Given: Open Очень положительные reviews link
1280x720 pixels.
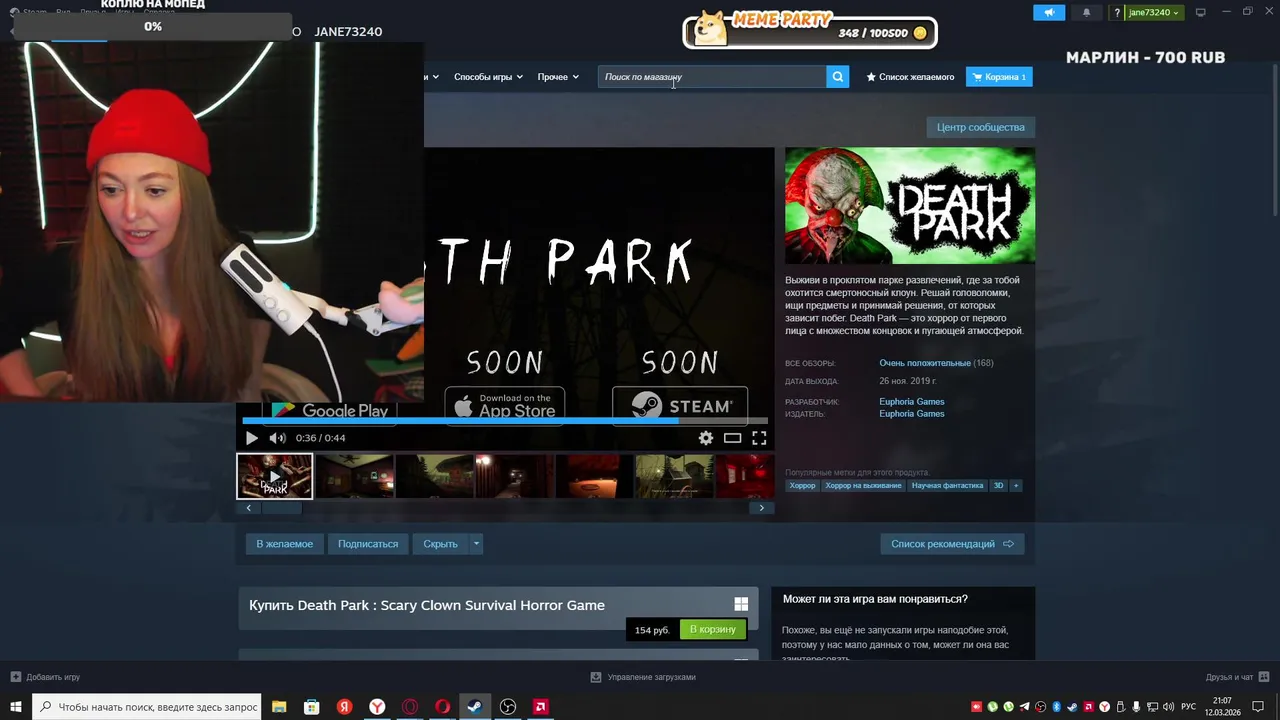Looking at the screenshot, I should (x=925, y=363).
